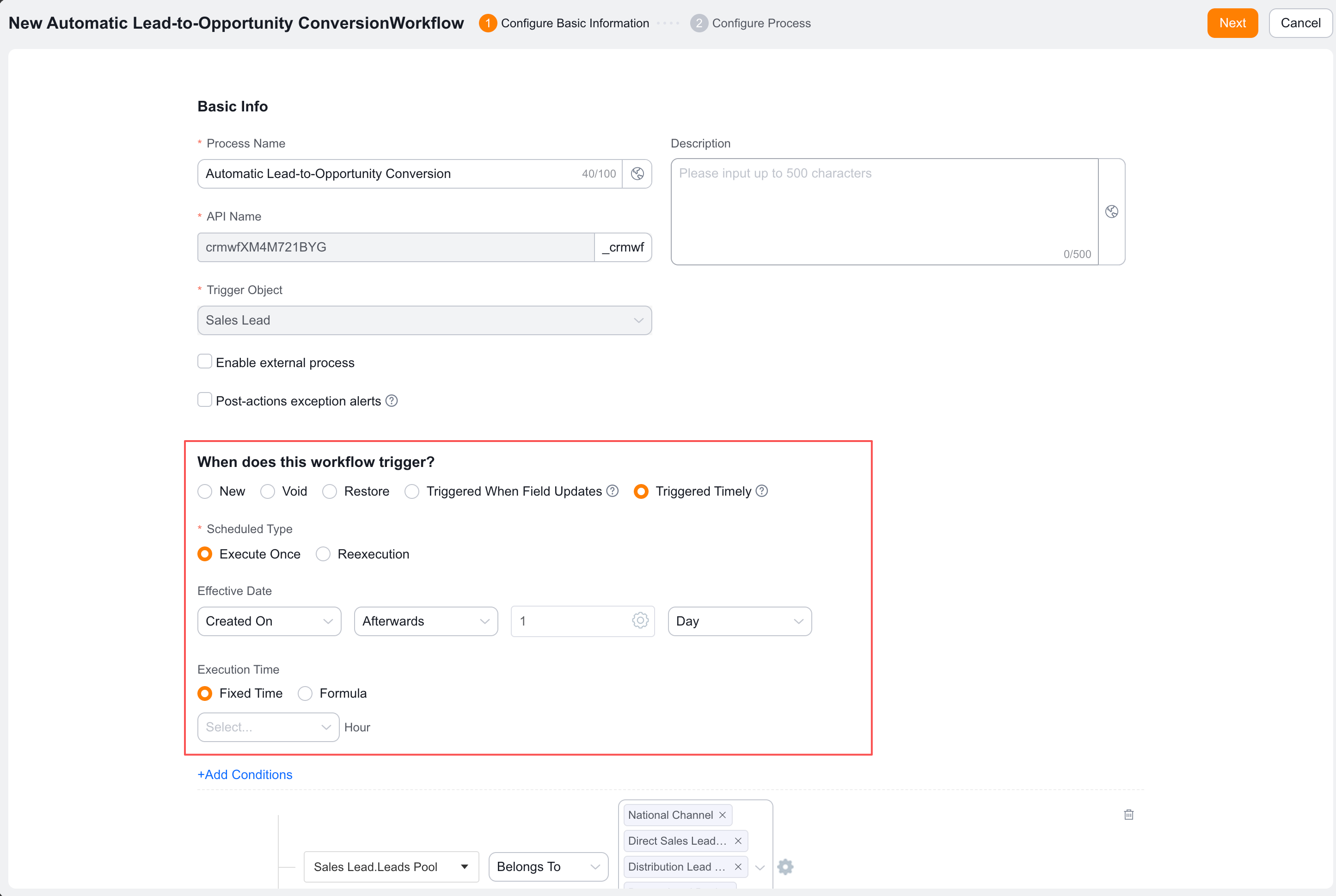Open the Day unit dropdown
Screen dimensions: 1336x896
point(740,621)
